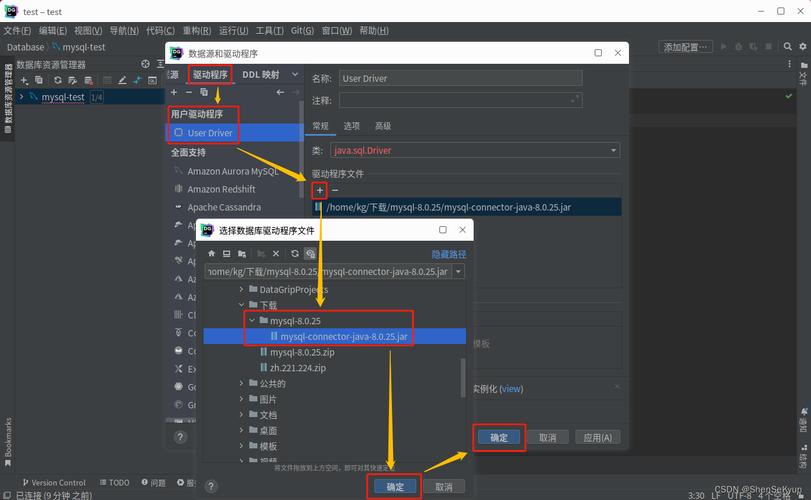Click 注释 comment input field
This screenshot has height=500, width=811.
point(460,100)
